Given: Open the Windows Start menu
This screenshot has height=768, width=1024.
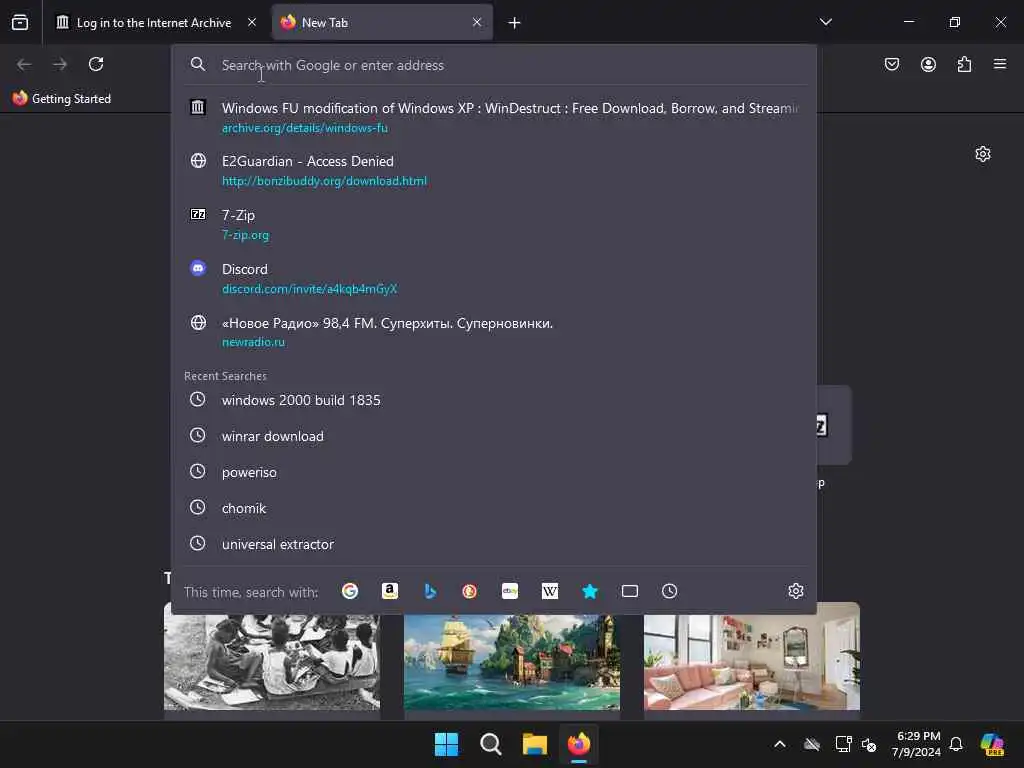Looking at the screenshot, I should click(x=447, y=744).
